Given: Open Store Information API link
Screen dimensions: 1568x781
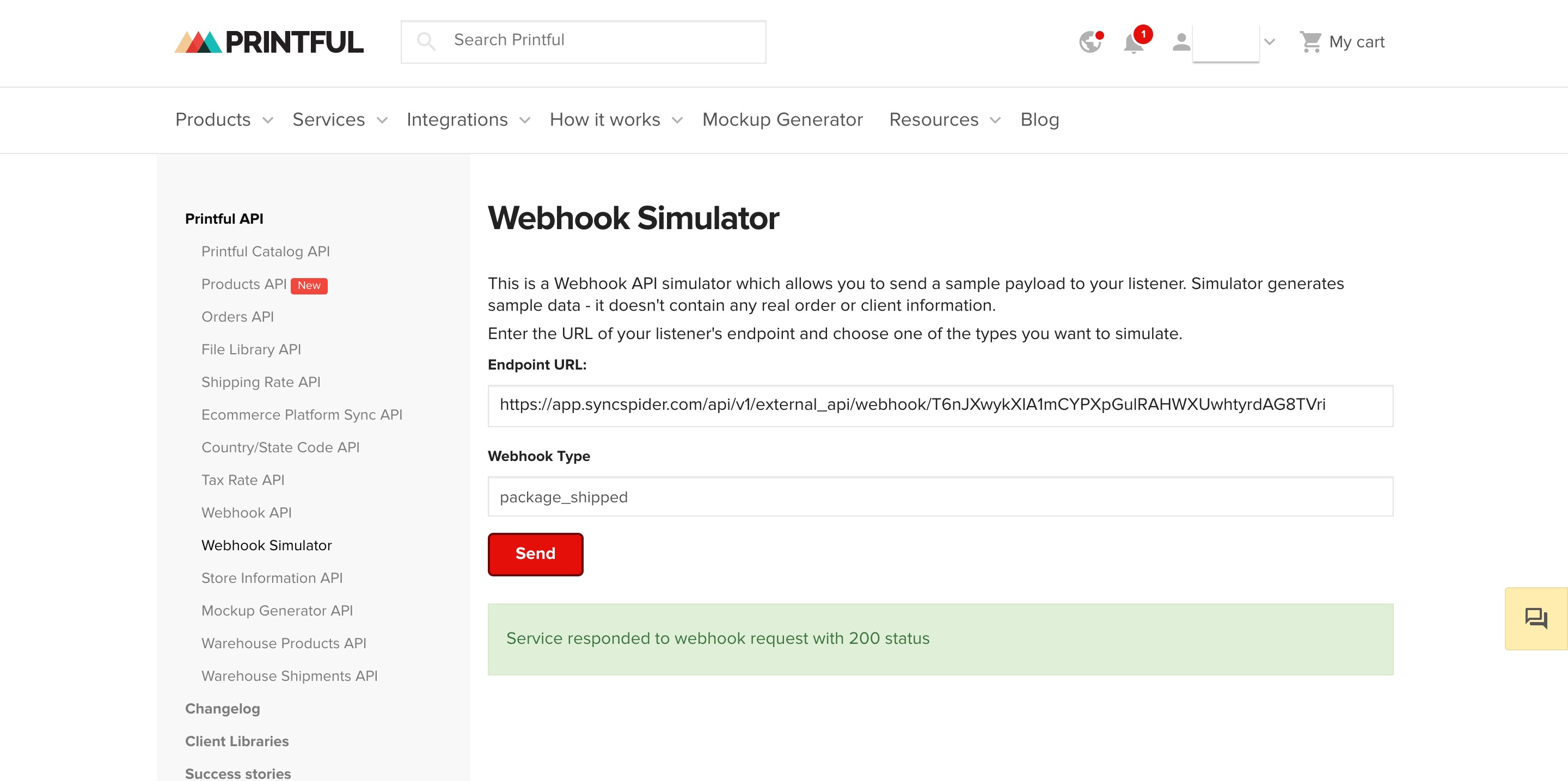Looking at the screenshot, I should coord(272,578).
